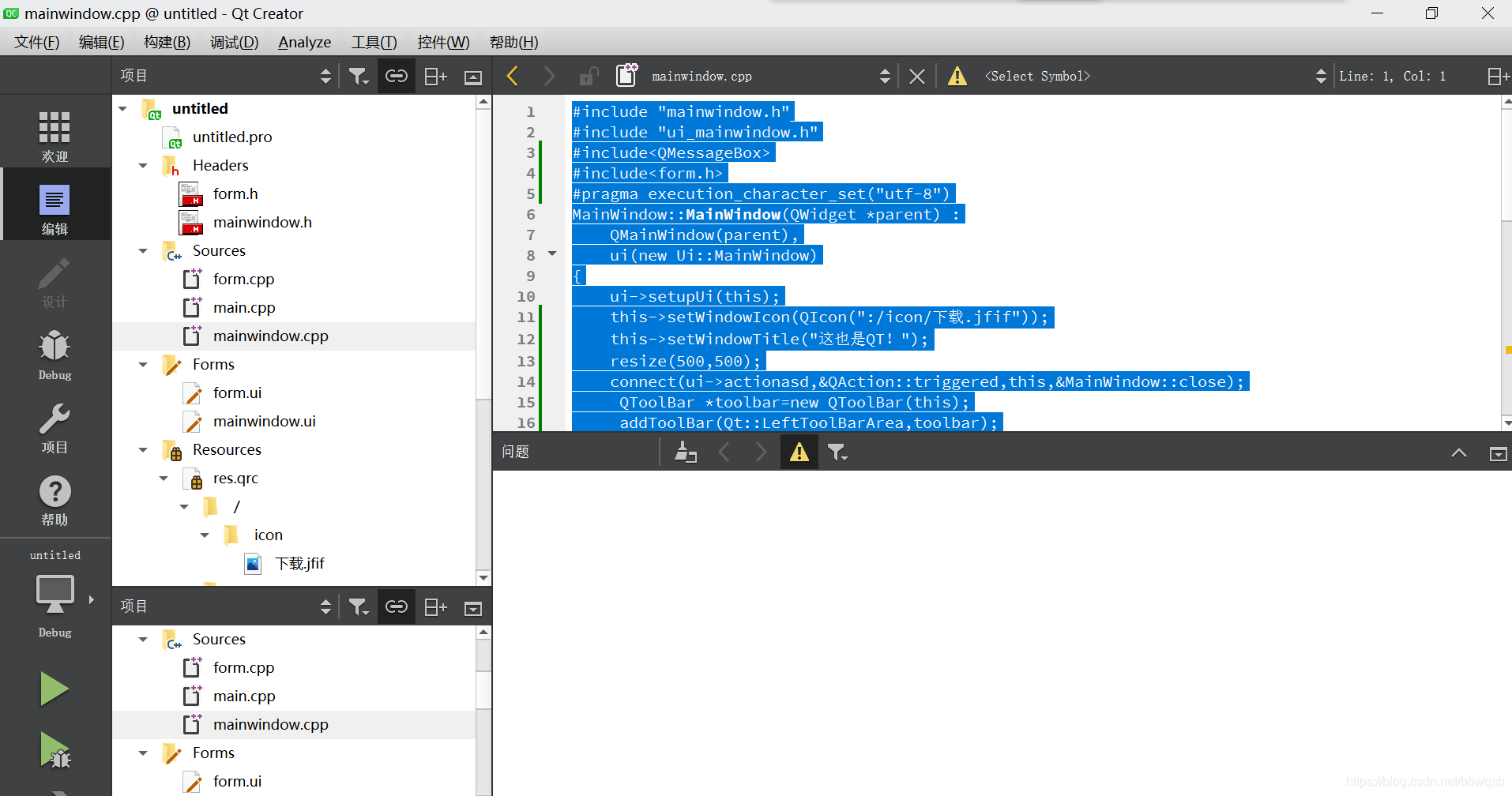Close the mainwindow.cpp document
1512x796 pixels.
point(917,77)
